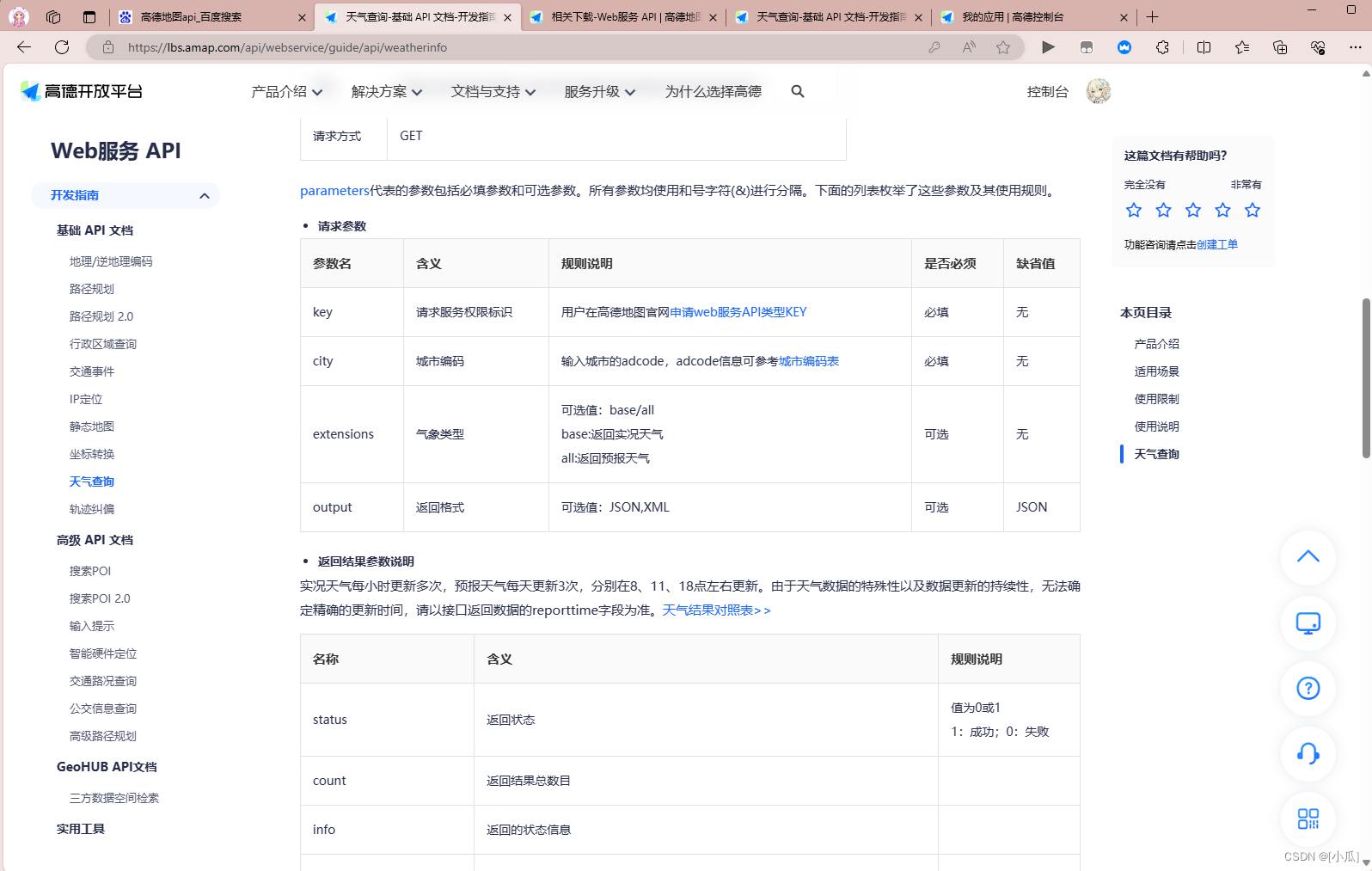Image resolution: width=1372 pixels, height=871 pixels.
Task: Jump to 使用限制 in page contents
Action: (1156, 399)
